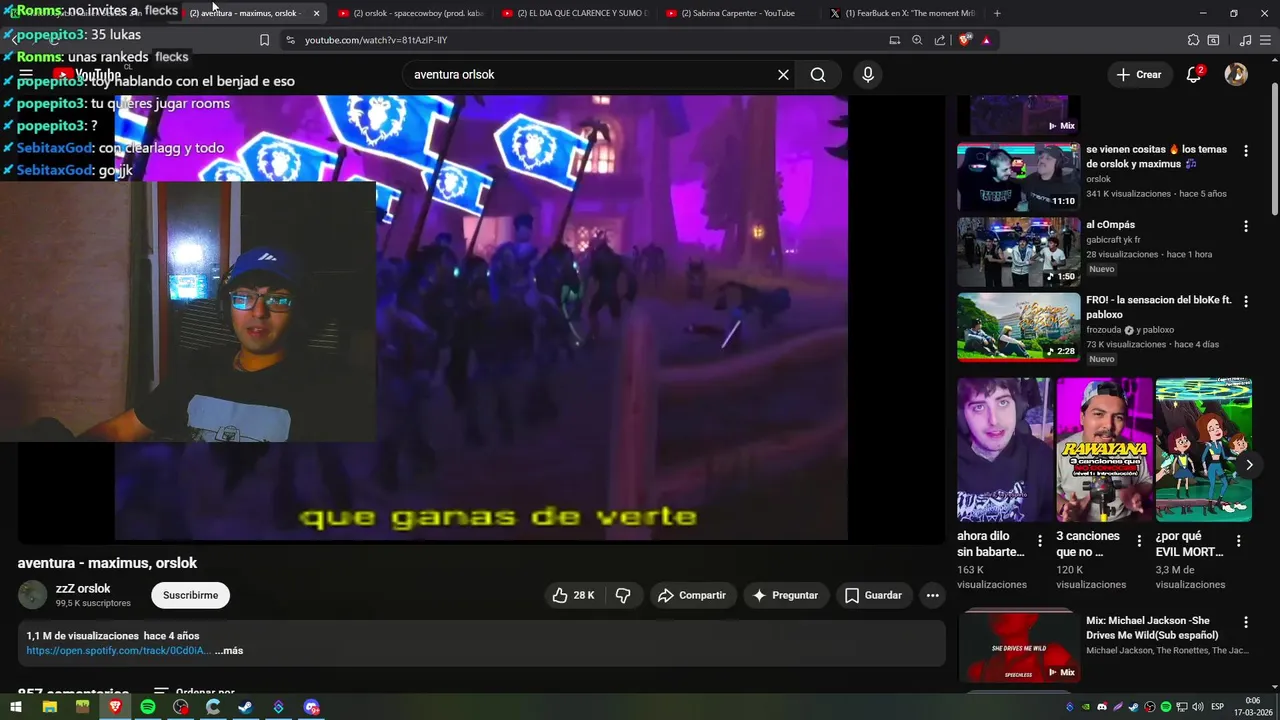Open File Explorer from taskbar

49,707
